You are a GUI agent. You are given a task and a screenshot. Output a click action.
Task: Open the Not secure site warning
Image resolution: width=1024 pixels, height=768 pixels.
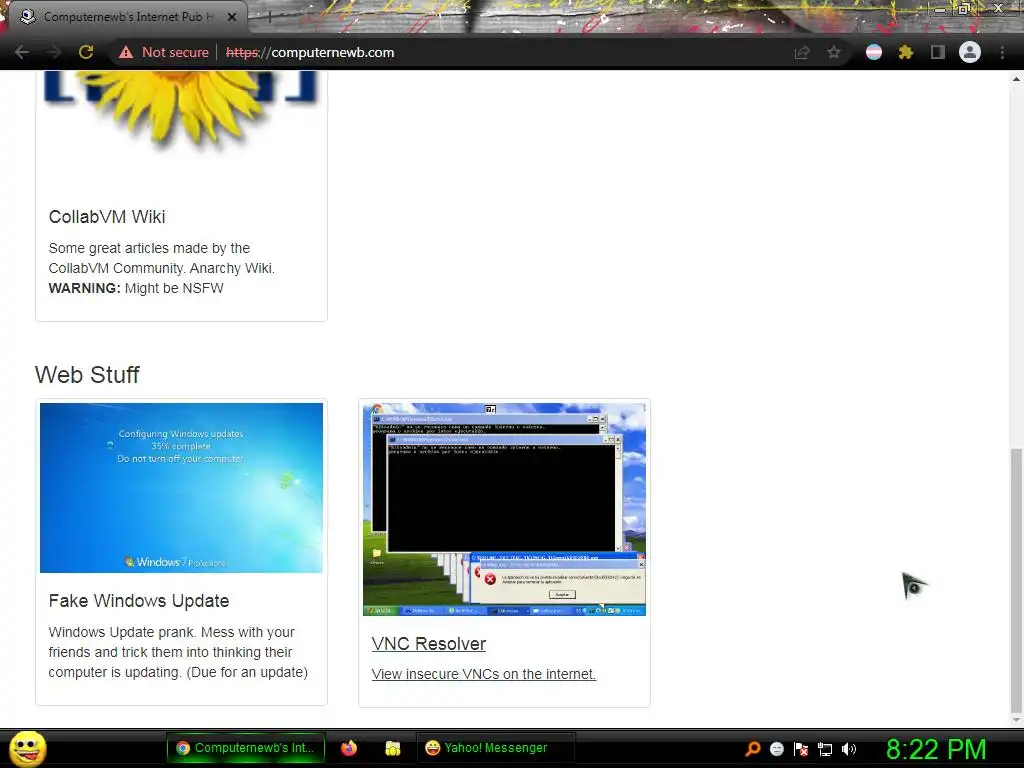(163, 52)
